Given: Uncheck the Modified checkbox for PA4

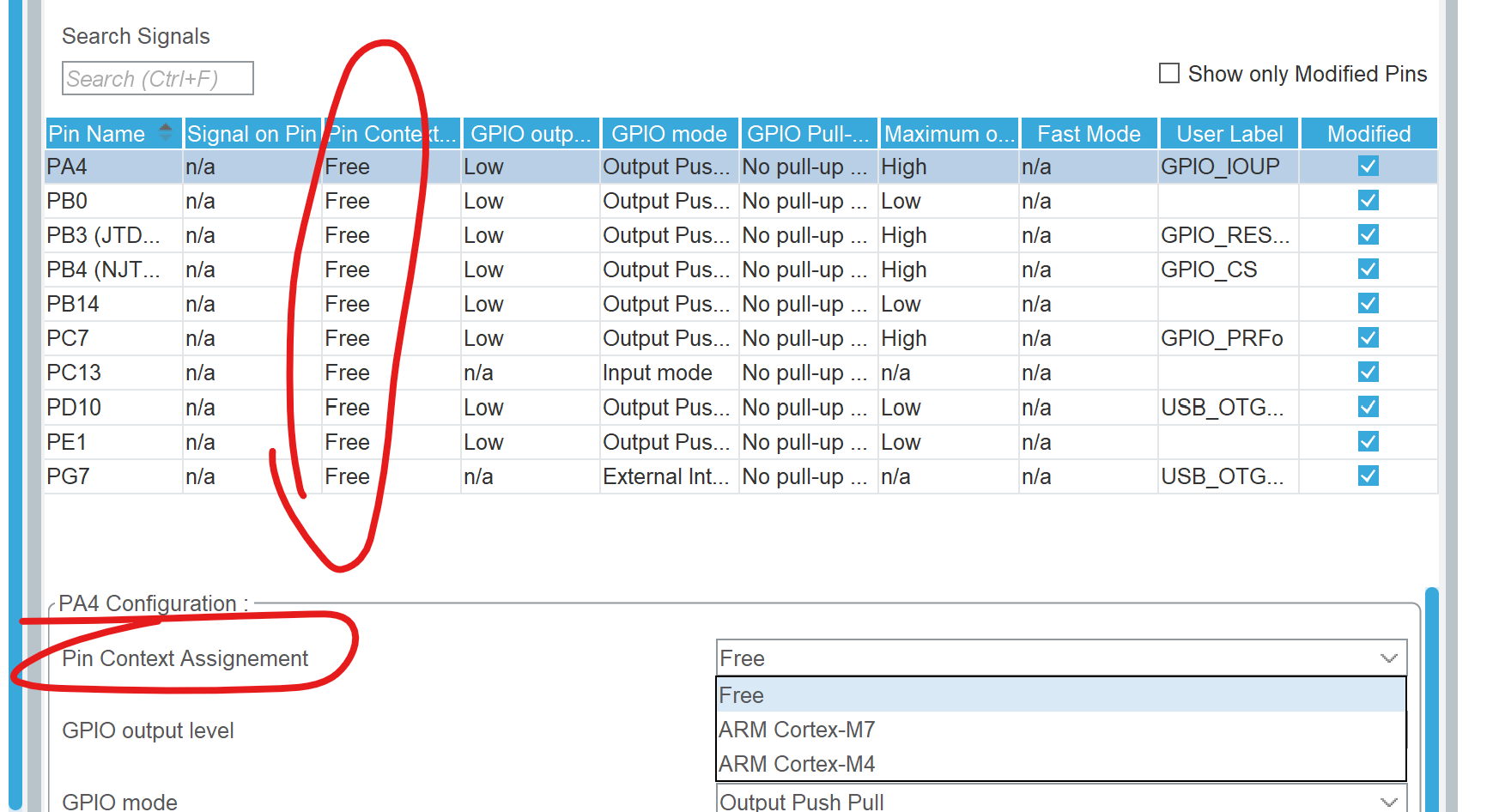Looking at the screenshot, I should tap(1367, 166).
